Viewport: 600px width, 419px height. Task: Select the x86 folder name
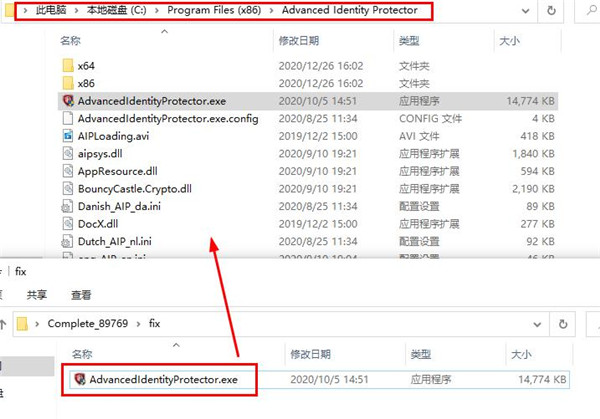pyautogui.click(x=86, y=83)
